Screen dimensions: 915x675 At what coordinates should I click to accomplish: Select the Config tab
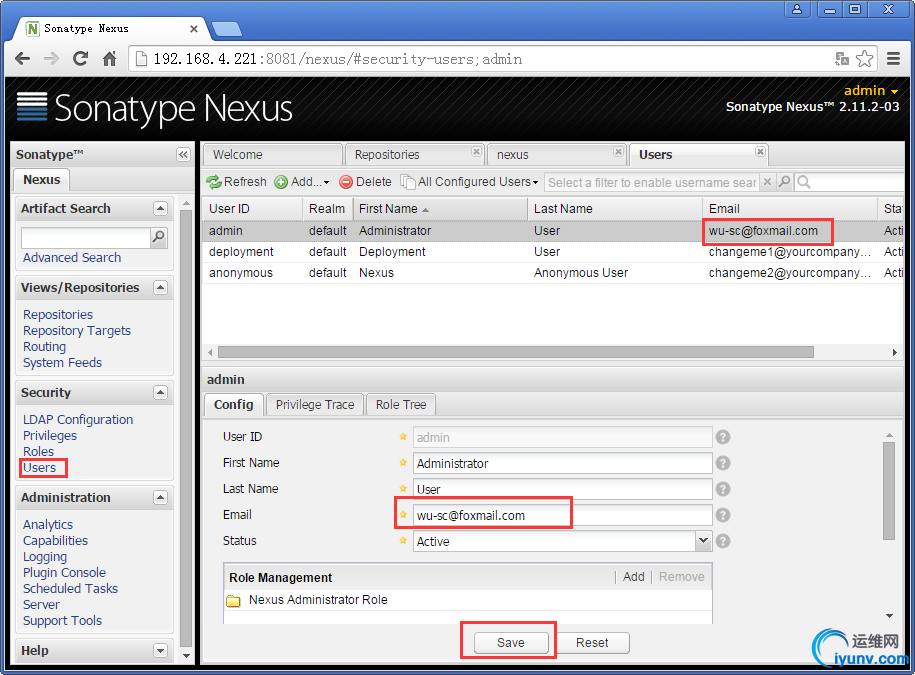(x=233, y=404)
